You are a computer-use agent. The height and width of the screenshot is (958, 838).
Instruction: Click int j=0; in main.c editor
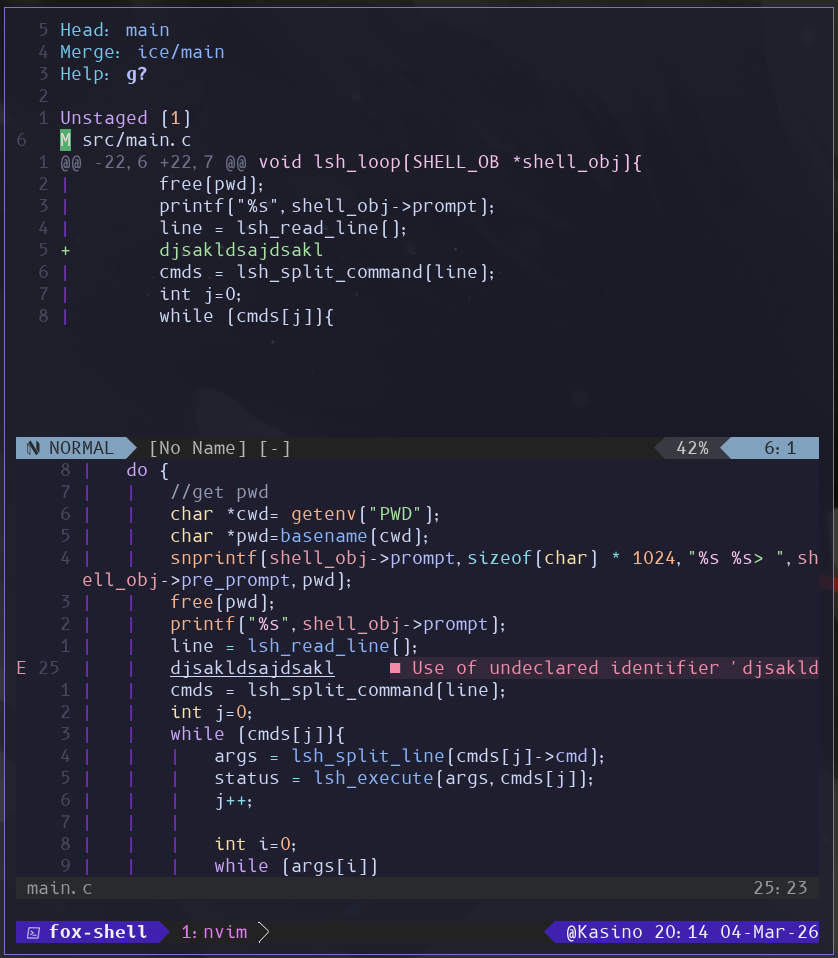point(211,712)
